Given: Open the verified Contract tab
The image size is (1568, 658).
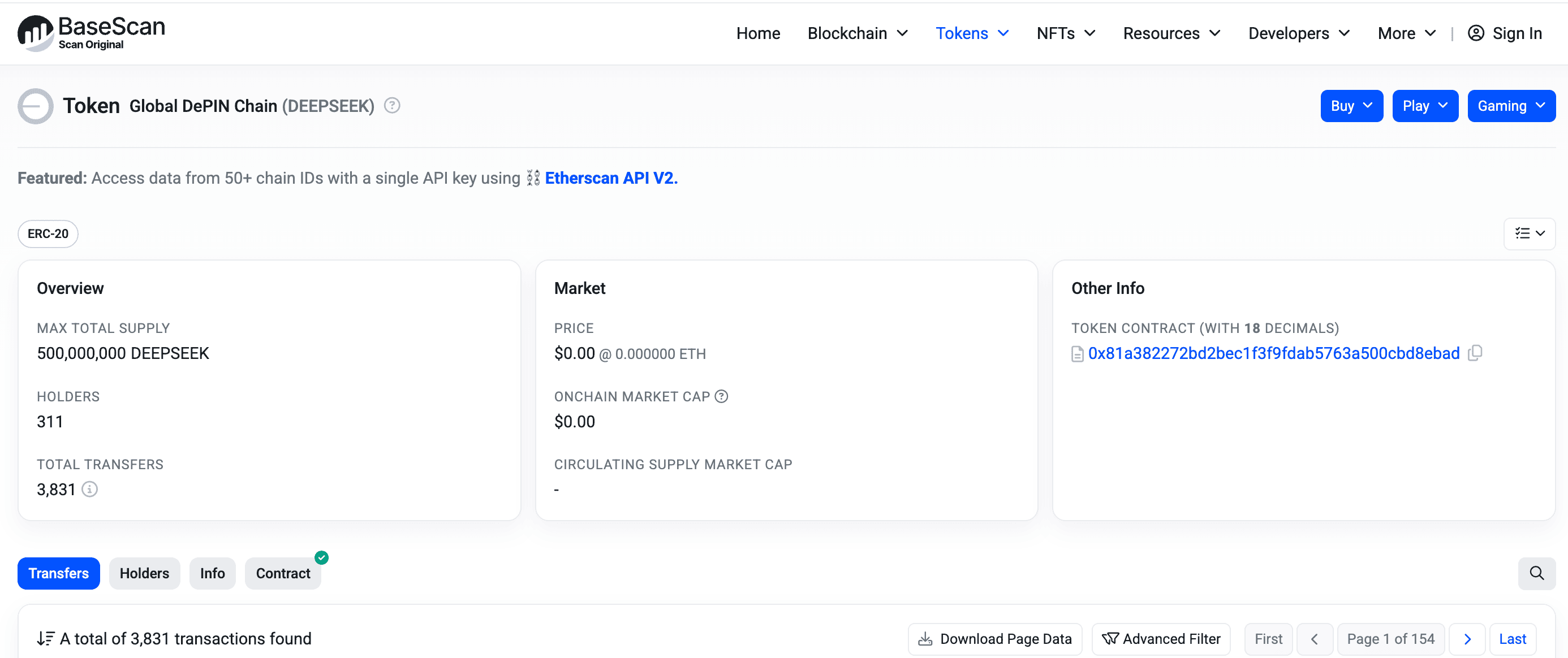Looking at the screenshot, I should click(283, 573).
